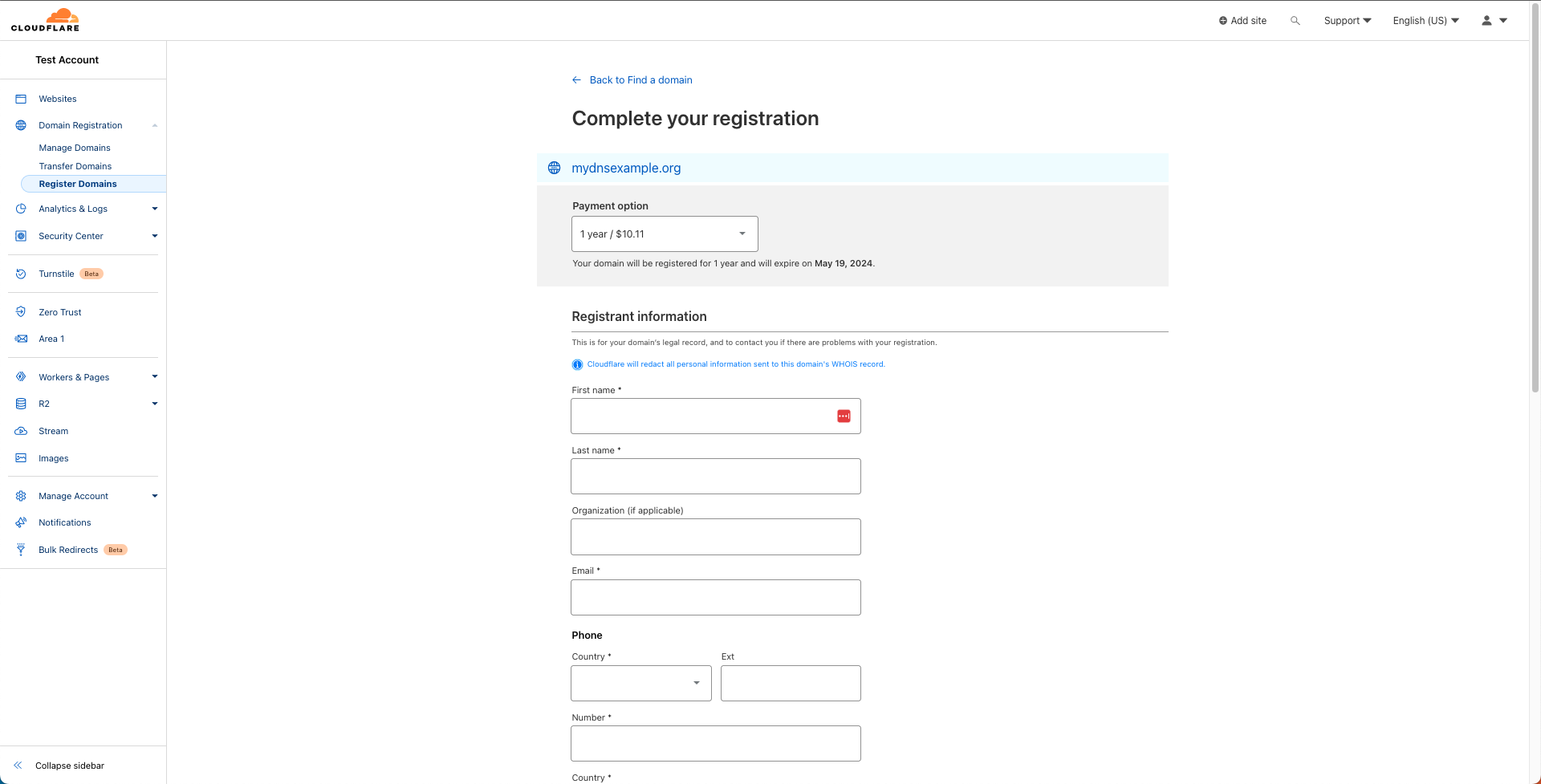This screenshot has height=784, width=1541.
Task: Click the WHOIS record info icon
Action: 577,364
